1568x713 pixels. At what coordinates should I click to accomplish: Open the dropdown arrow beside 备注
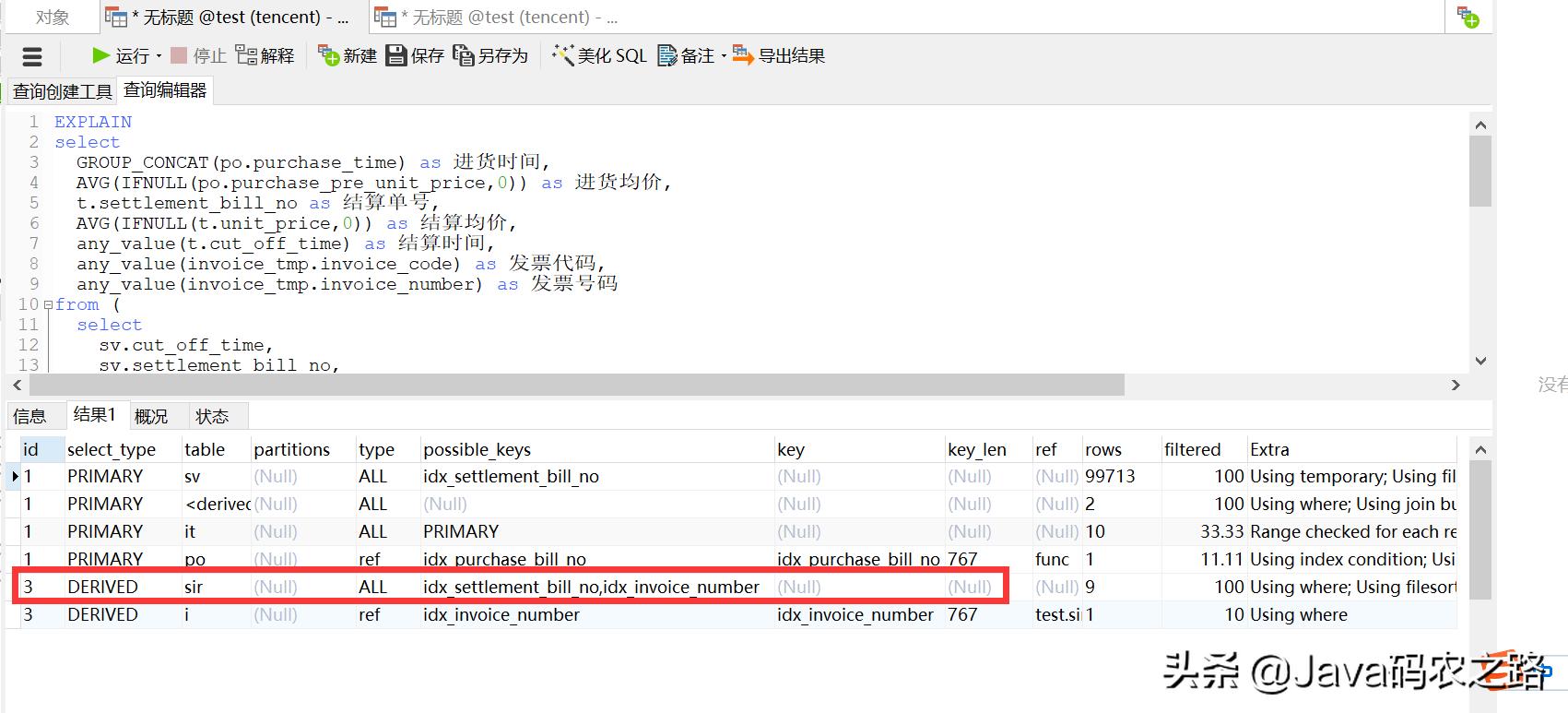(x=724, y=56)
